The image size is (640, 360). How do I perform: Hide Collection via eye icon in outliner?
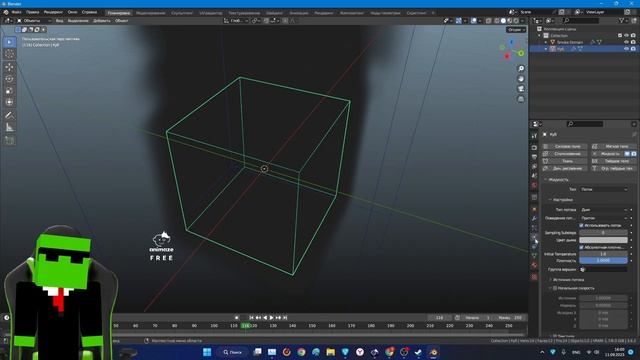pyautogui.click(x=627, y=36)
